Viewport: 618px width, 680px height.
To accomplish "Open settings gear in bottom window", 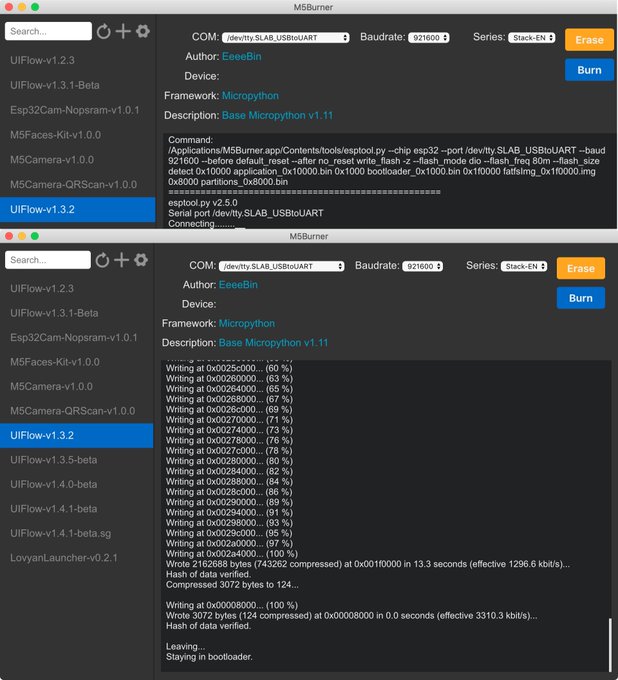I will click(x=141, y=260).
